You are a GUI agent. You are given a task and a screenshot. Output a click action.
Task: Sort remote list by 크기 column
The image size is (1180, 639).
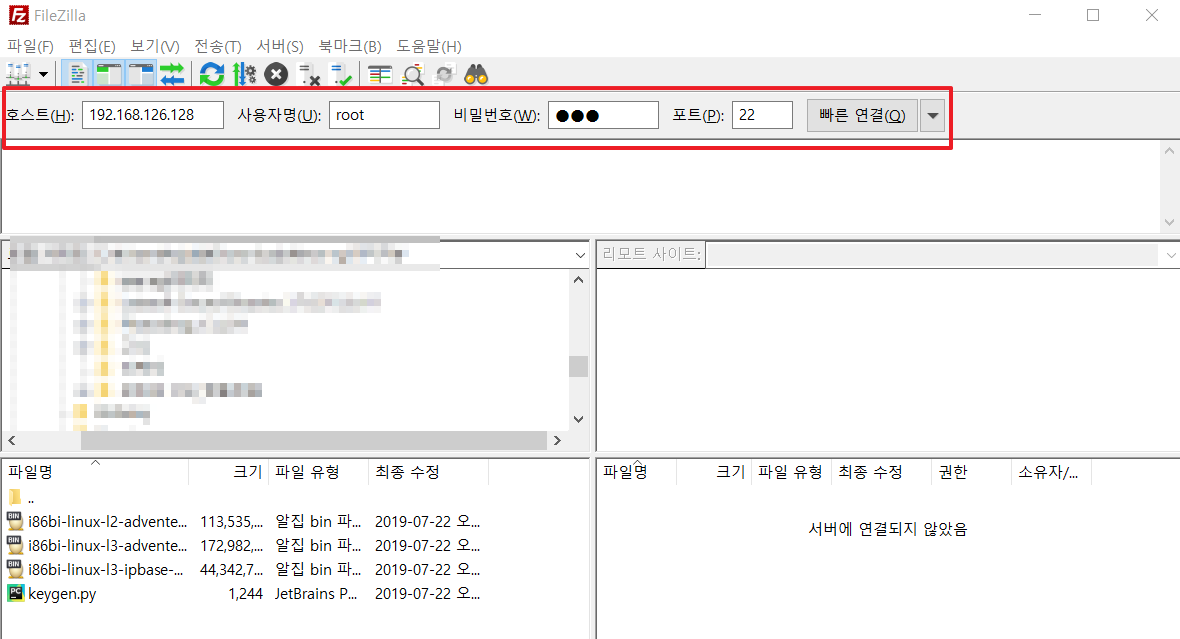713,472
